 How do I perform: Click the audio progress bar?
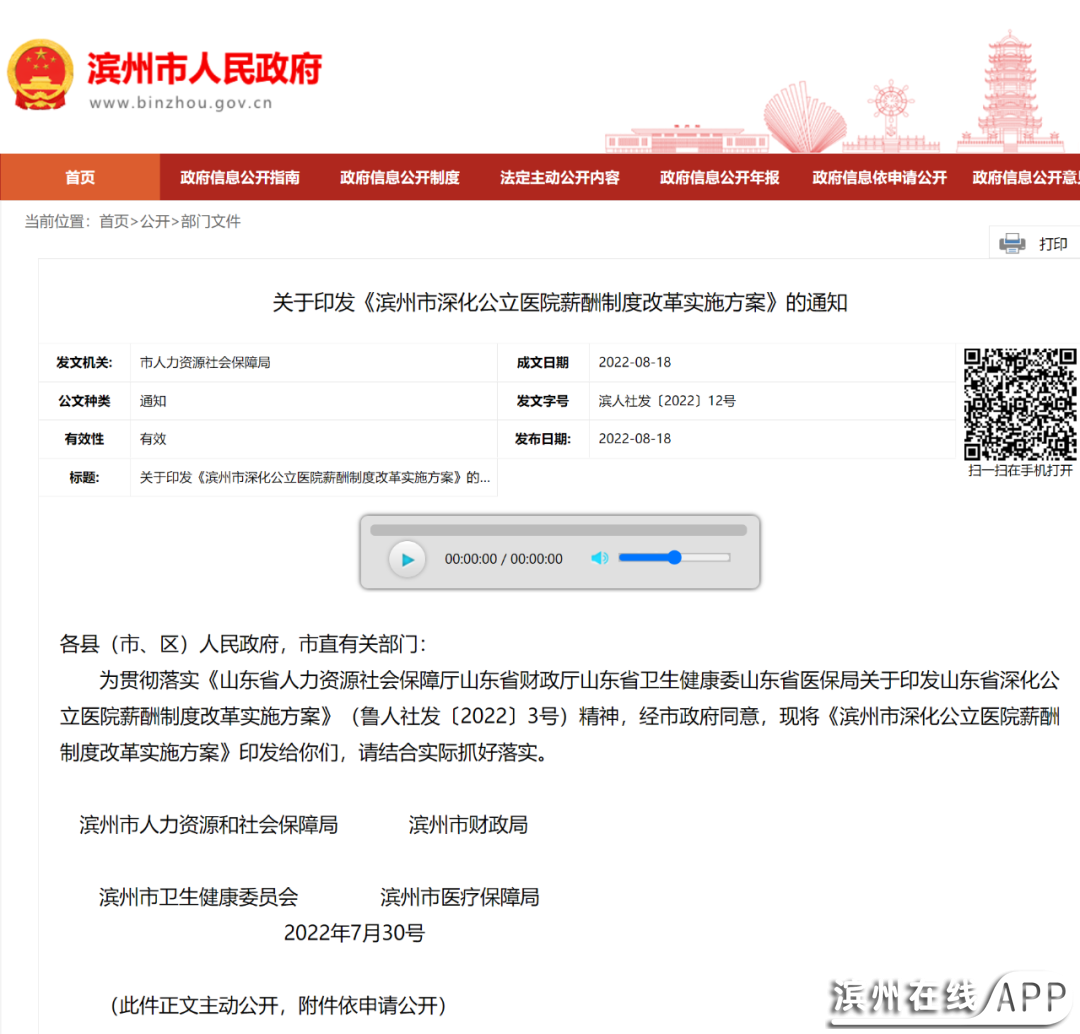pos(558,530)
